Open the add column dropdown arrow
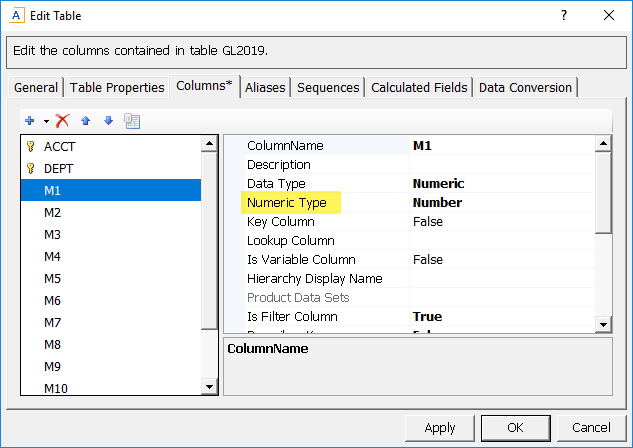The height and width of the screenshot is (448, 633). coord(46,121)
